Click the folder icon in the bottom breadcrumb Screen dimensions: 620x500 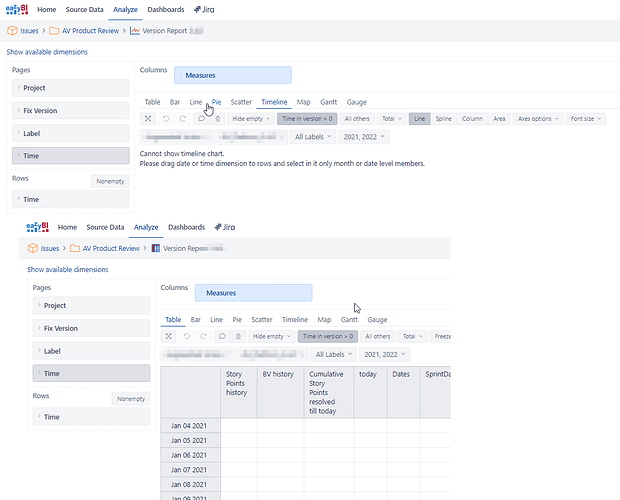point(75,248)
